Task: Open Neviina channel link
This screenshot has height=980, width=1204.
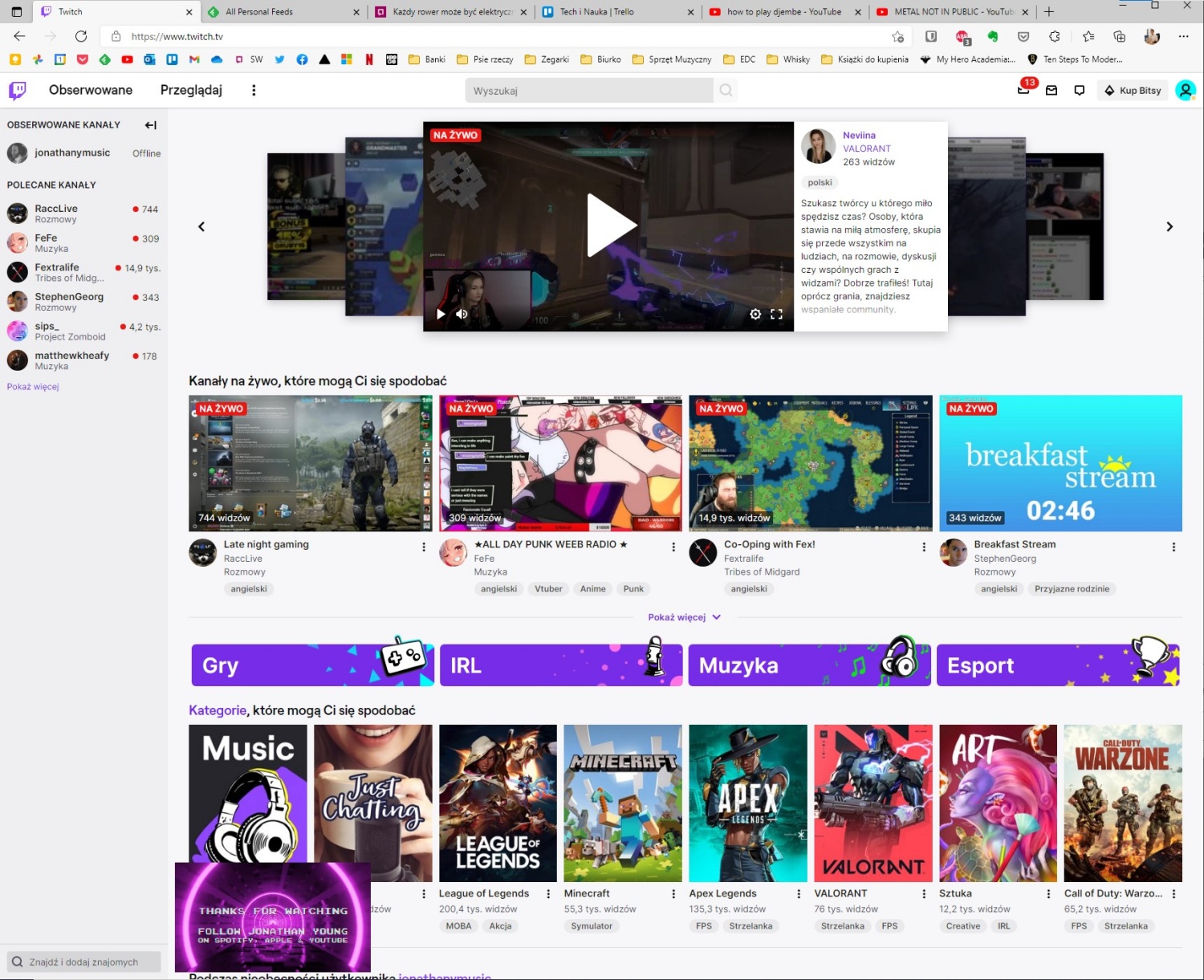Action: (859, 136)
